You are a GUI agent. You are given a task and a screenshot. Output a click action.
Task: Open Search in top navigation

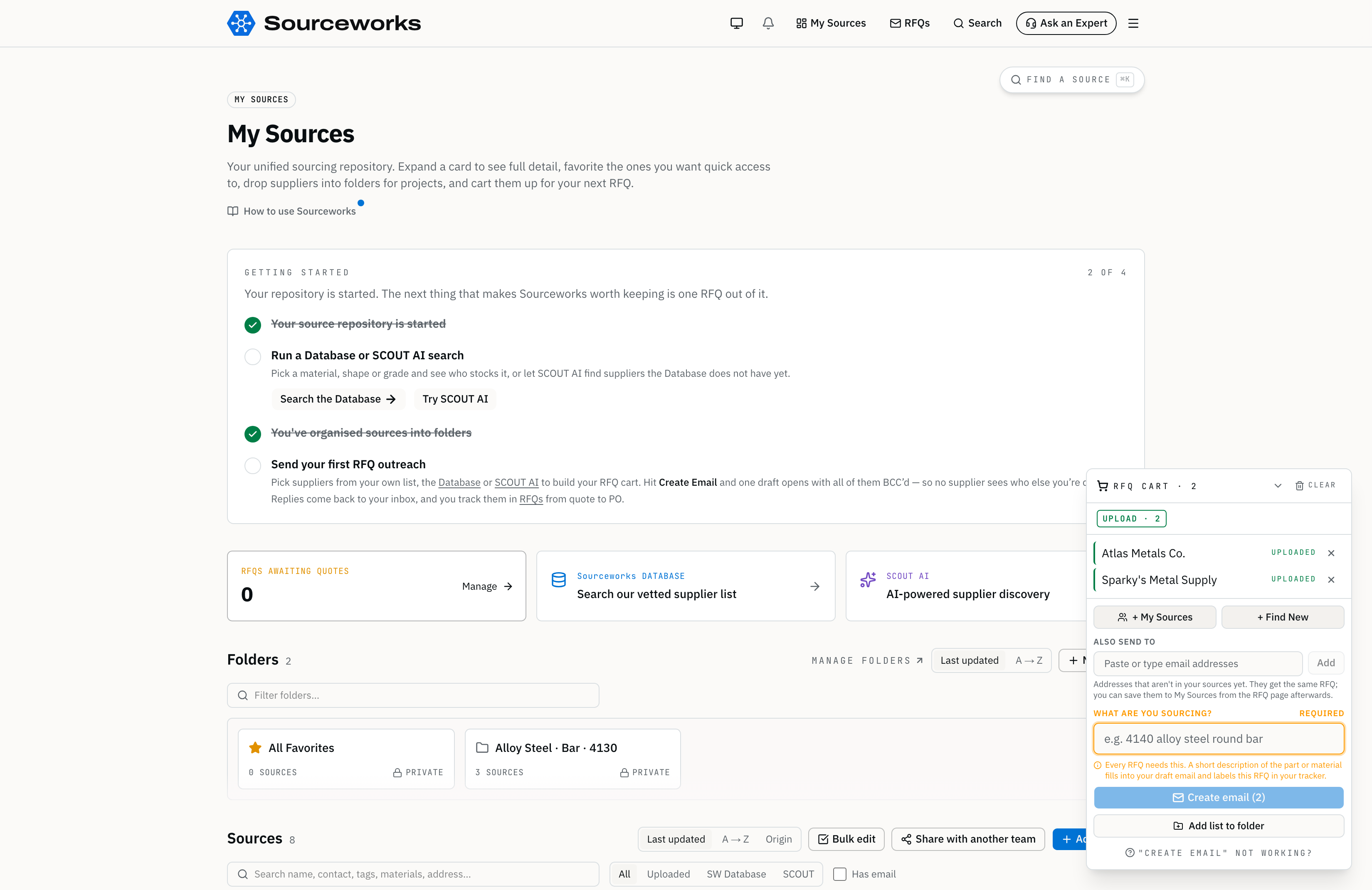click(977, 23)
